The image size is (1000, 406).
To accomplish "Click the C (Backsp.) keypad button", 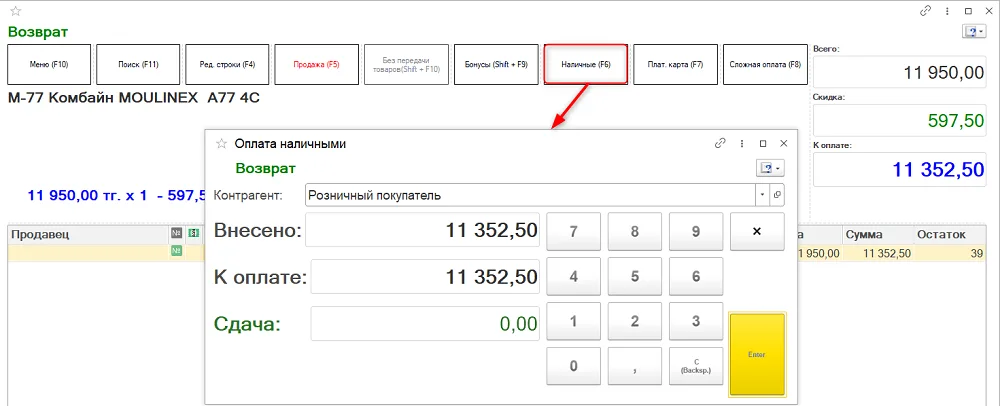I will pyautogui.click(x=696, y=366).
